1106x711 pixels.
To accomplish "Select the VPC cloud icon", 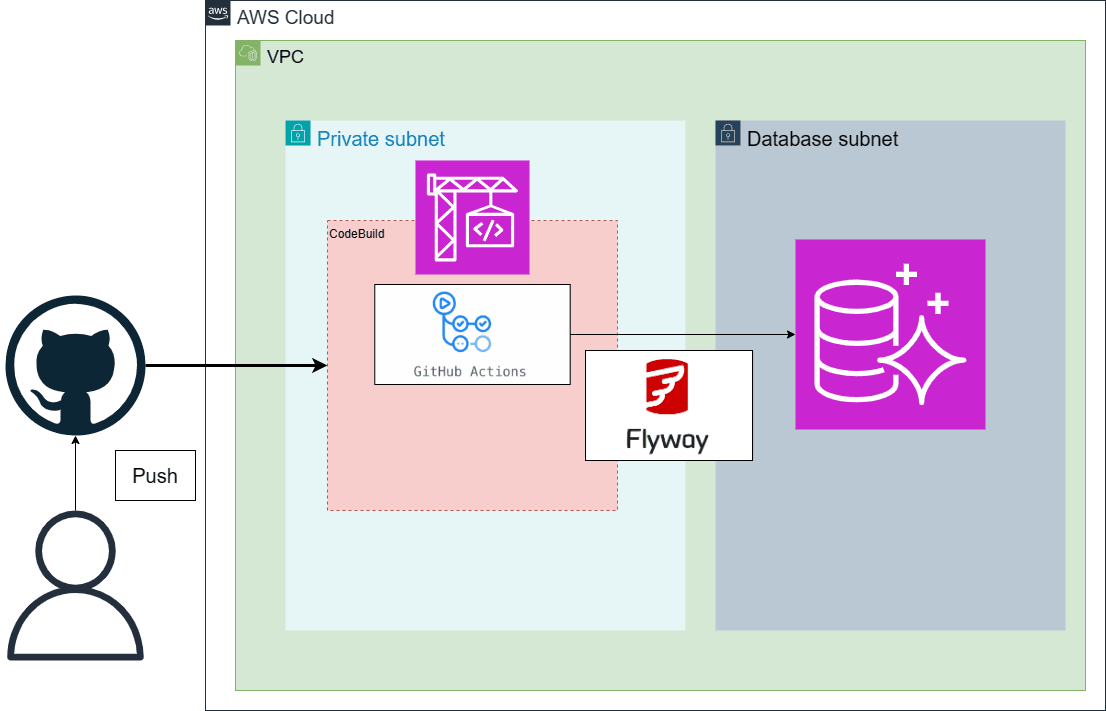I will coord(248,54).
